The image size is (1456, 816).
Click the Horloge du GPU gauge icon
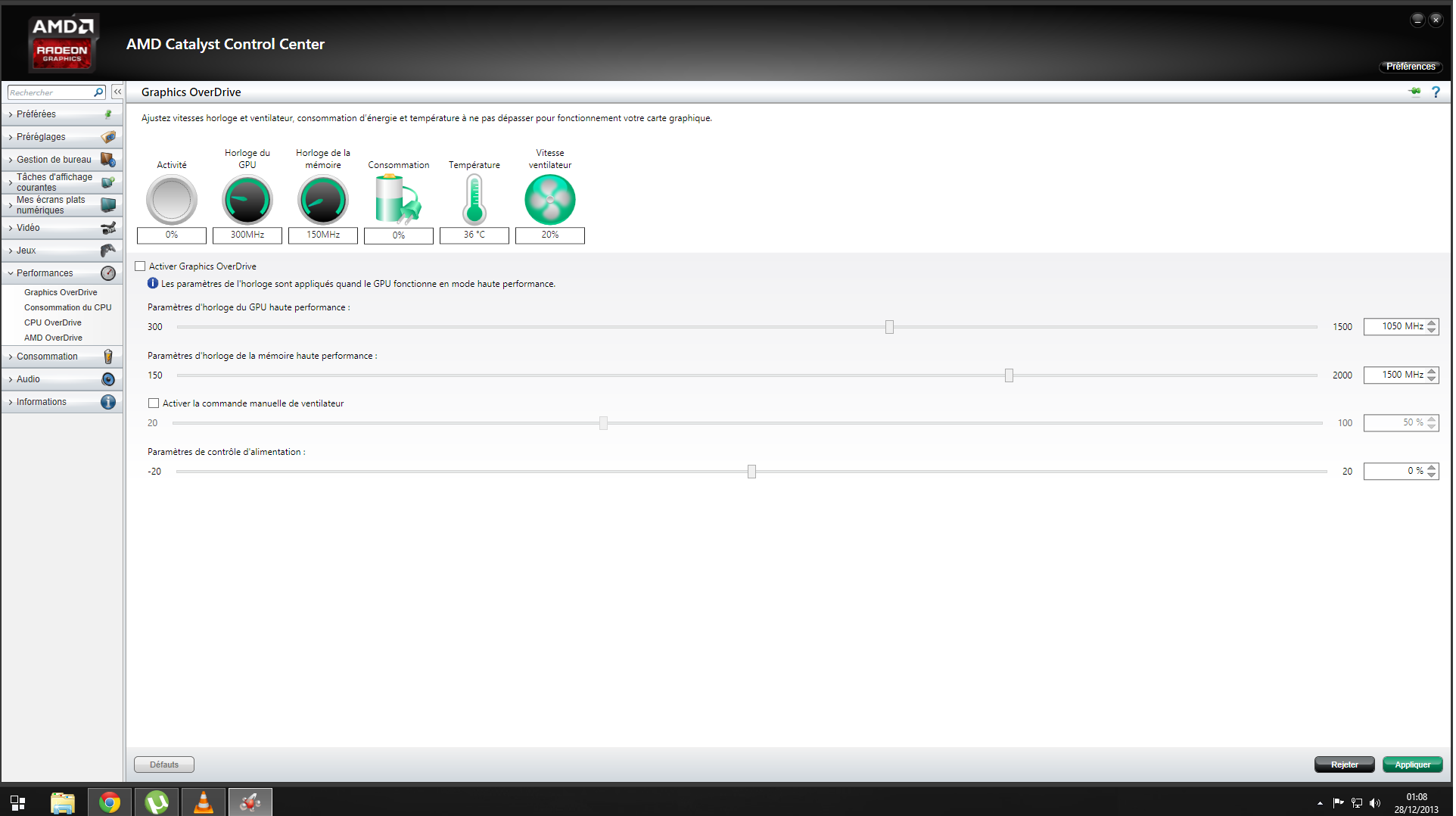pyautogui.click(x=247, y=200)
